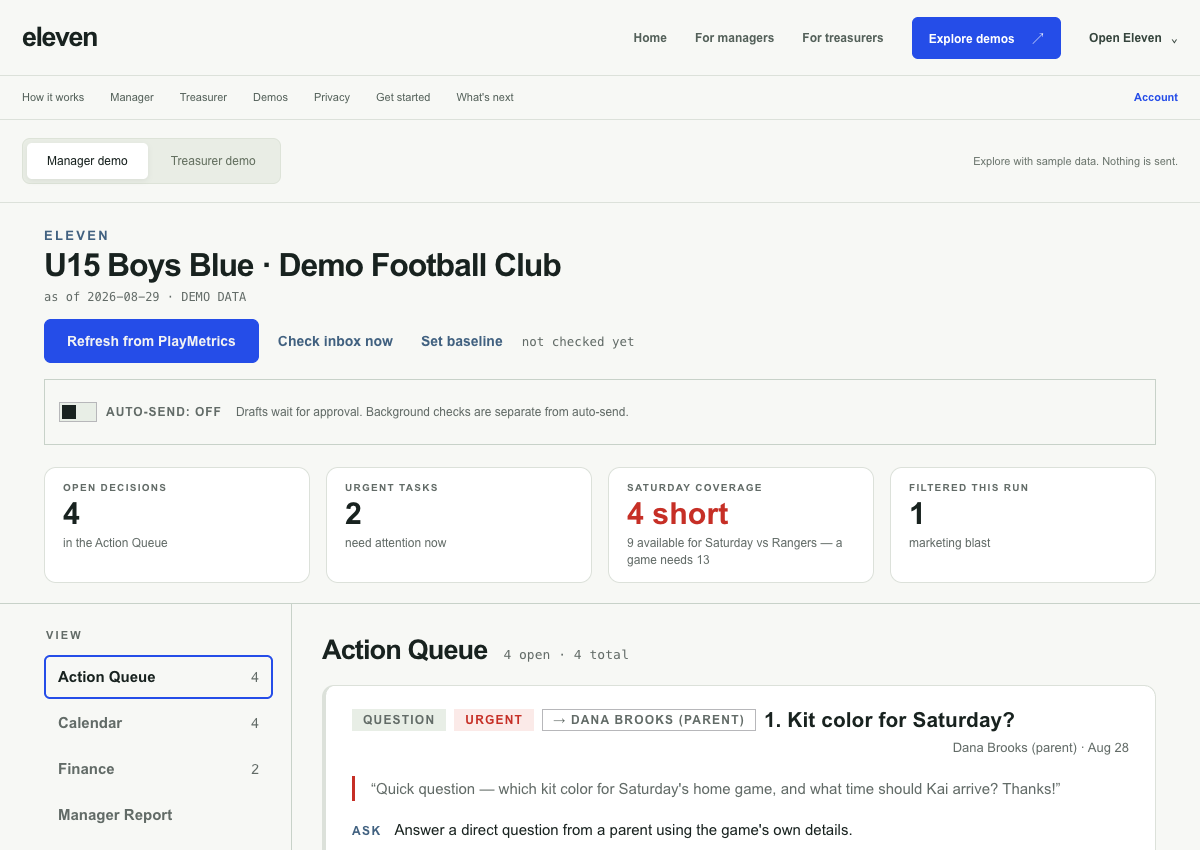Click the quoted parent message text
Screen dimensions: 1200x850
[715, 789]
